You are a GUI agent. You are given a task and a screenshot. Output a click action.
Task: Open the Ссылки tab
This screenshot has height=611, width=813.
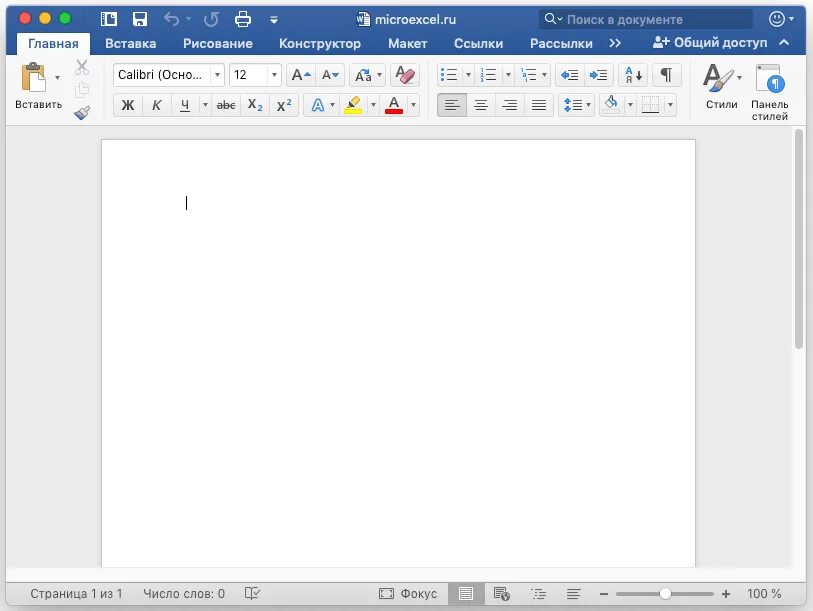[x=479, y=43]
